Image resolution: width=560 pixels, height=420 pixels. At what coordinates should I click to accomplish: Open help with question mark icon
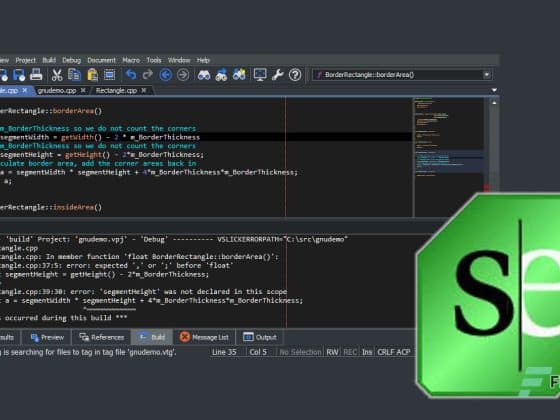[x=295, y=75]
